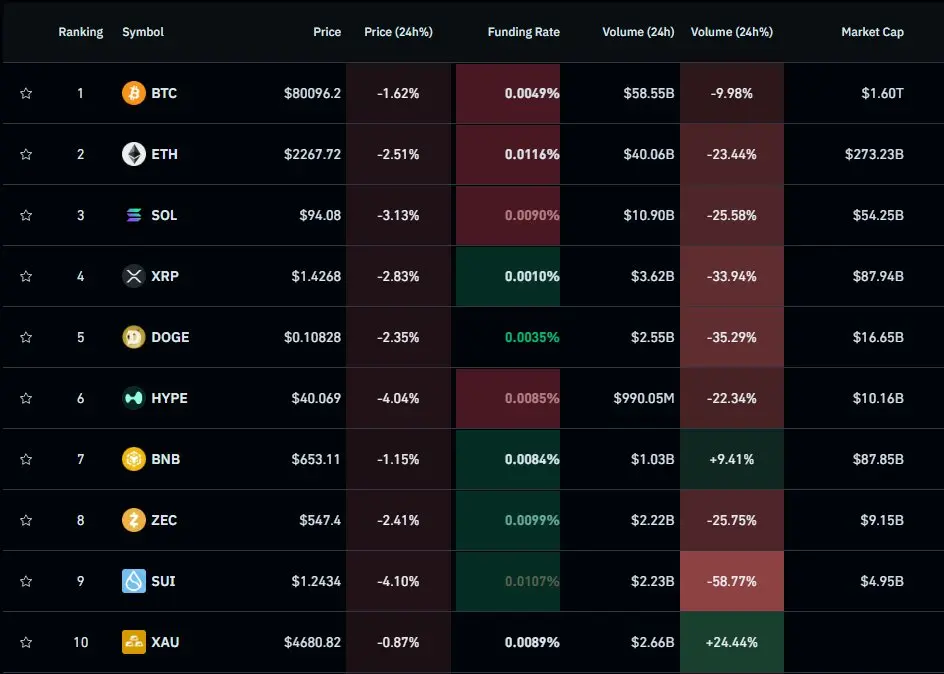This screenshot has height=674, width=944.
Task: Click the Solana coin icon
Action: click(134, 215)
